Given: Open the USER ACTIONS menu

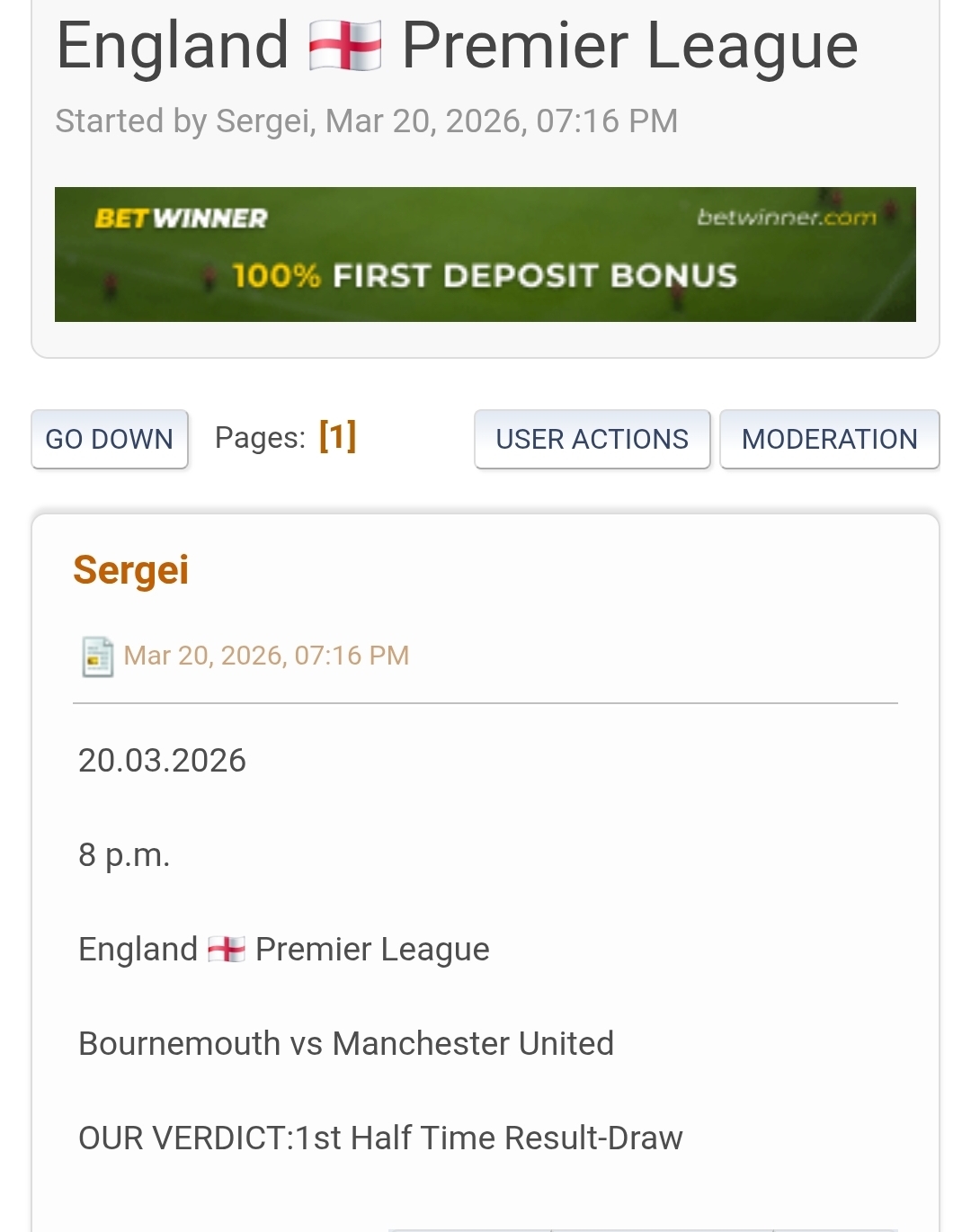Looking at the screenshot, I should point(592,439).
